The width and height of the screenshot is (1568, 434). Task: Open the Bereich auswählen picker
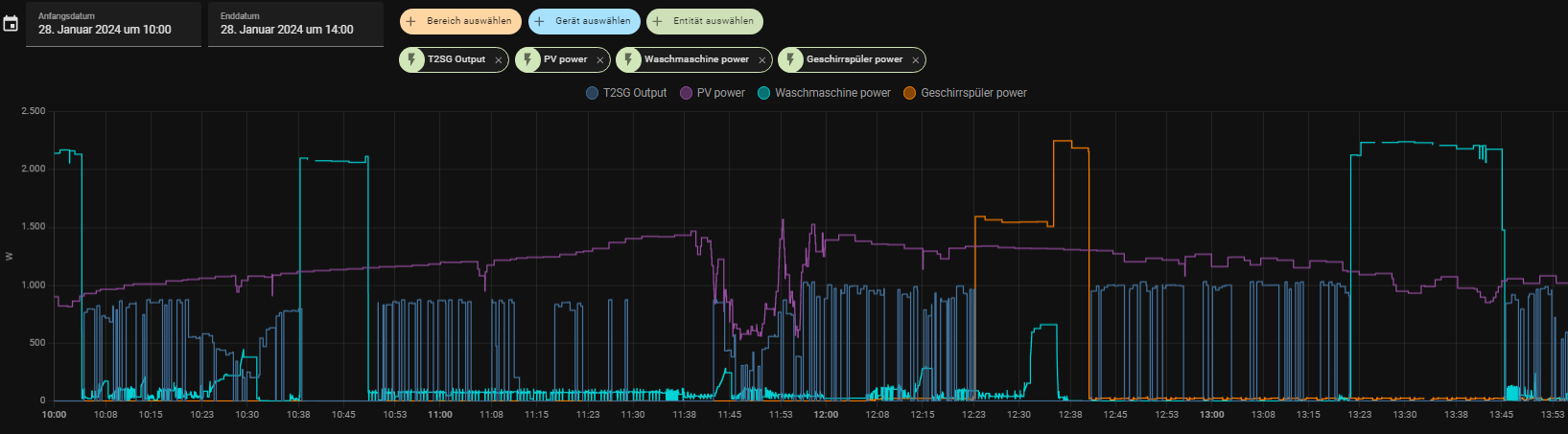pos(460,21)
